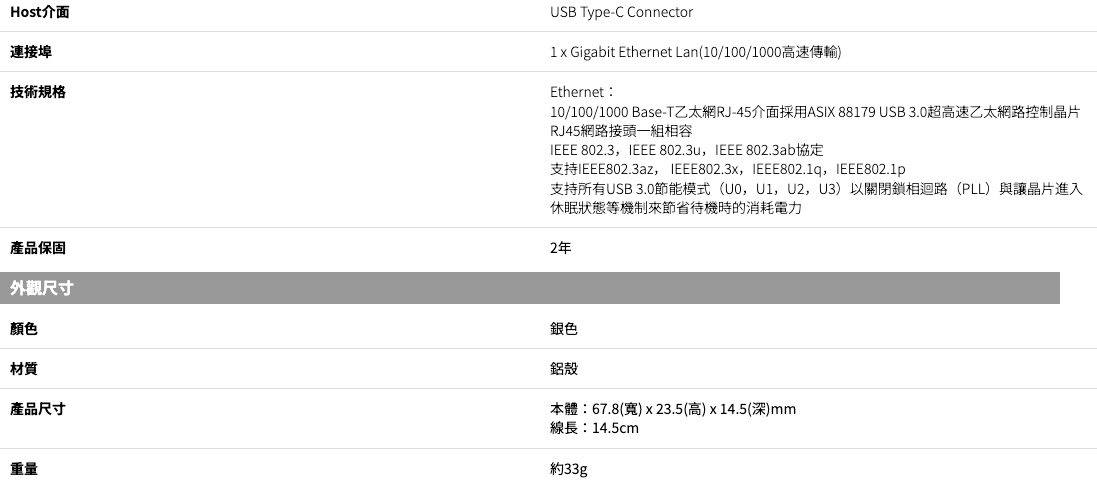This screenshot has width=1097, height=482.
Task: Click the IEEE 802.3ab protocol line
Action: coord(686,149)
